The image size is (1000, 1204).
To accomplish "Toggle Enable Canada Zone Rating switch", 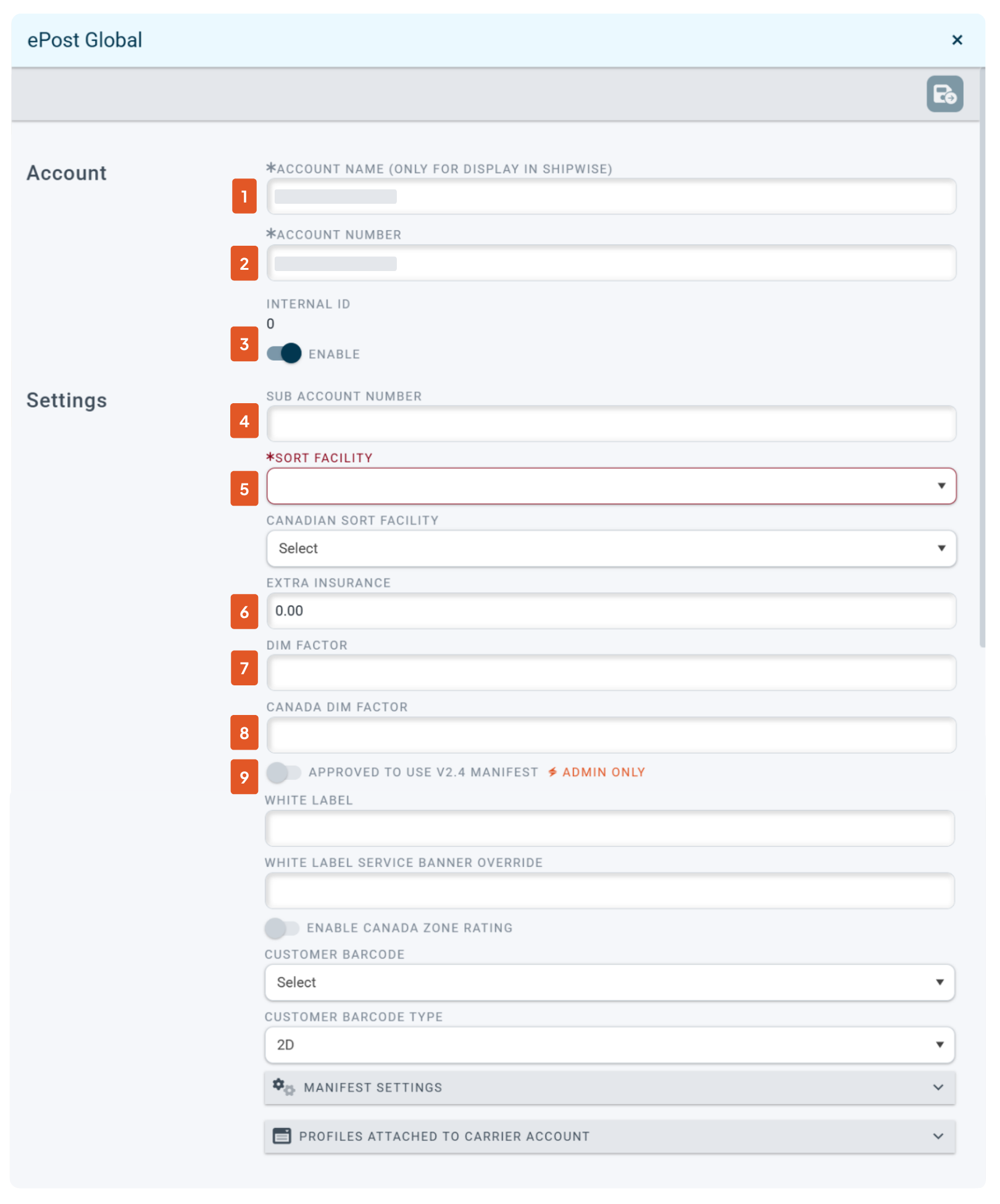I will 281,928.
